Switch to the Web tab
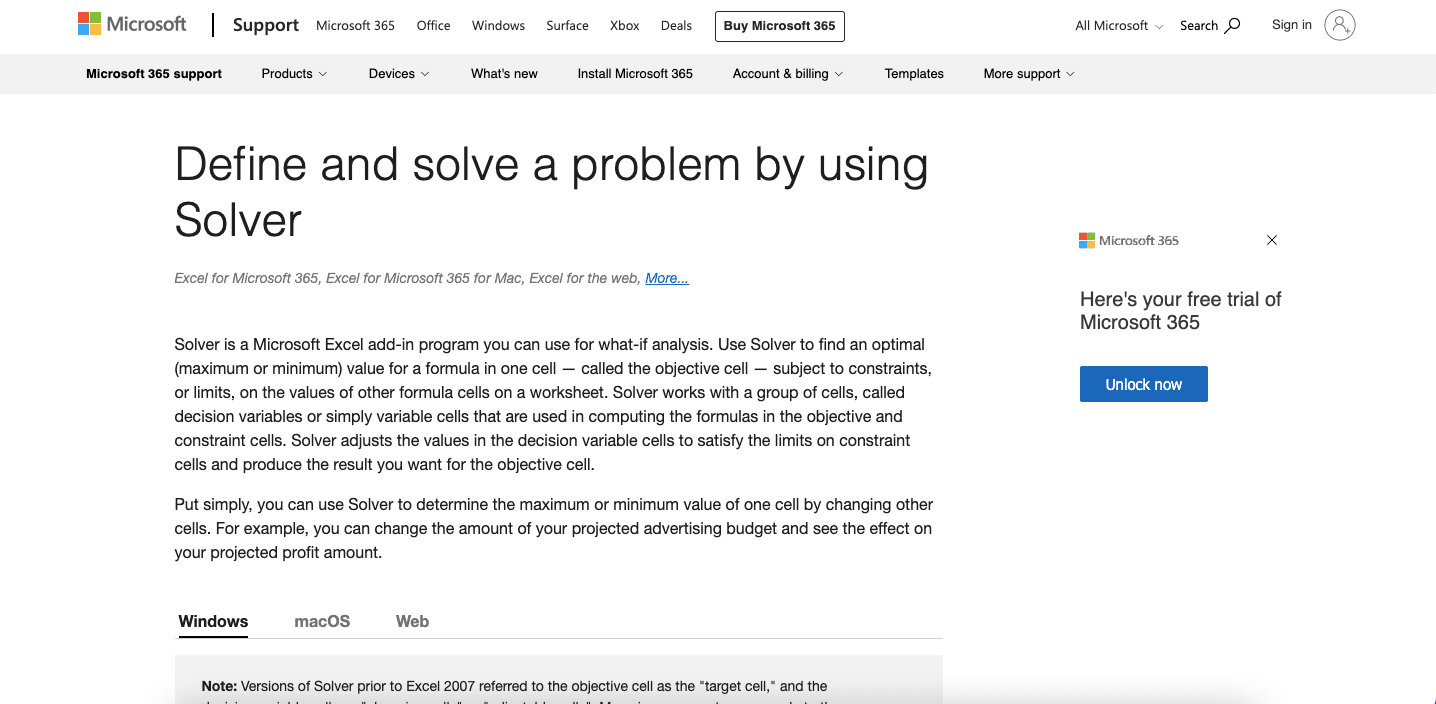Viewport: 1436px width, 704px height. (412, 621)
